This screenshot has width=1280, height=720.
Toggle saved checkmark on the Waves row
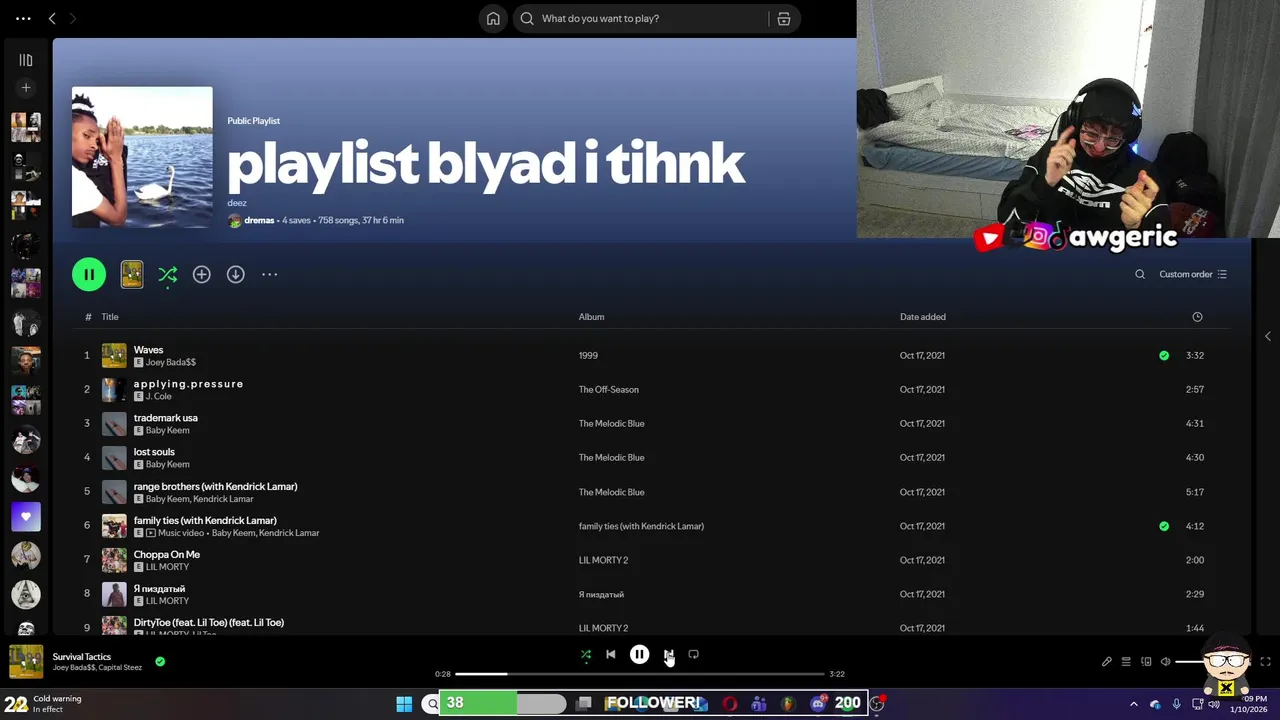[x=1164, y=355]
